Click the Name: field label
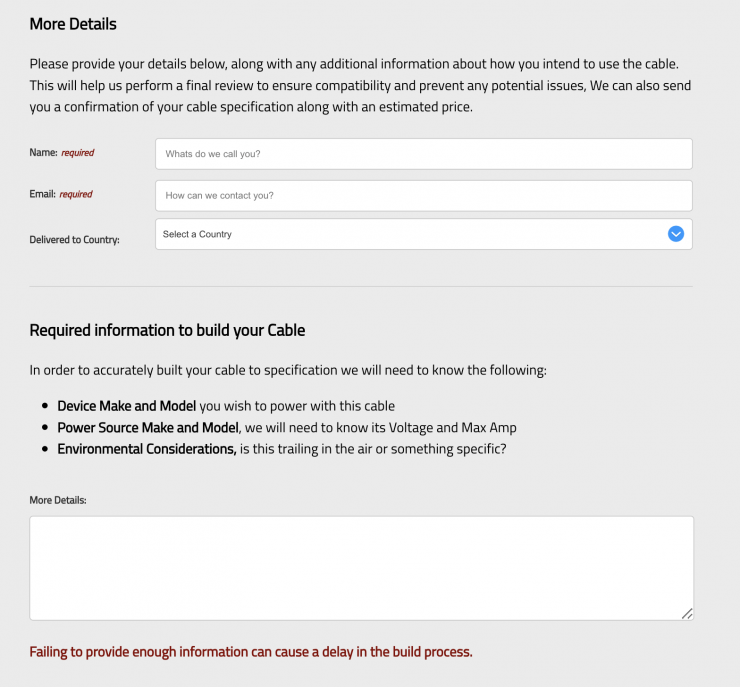 pyautogui.click(x=43, y=152)
